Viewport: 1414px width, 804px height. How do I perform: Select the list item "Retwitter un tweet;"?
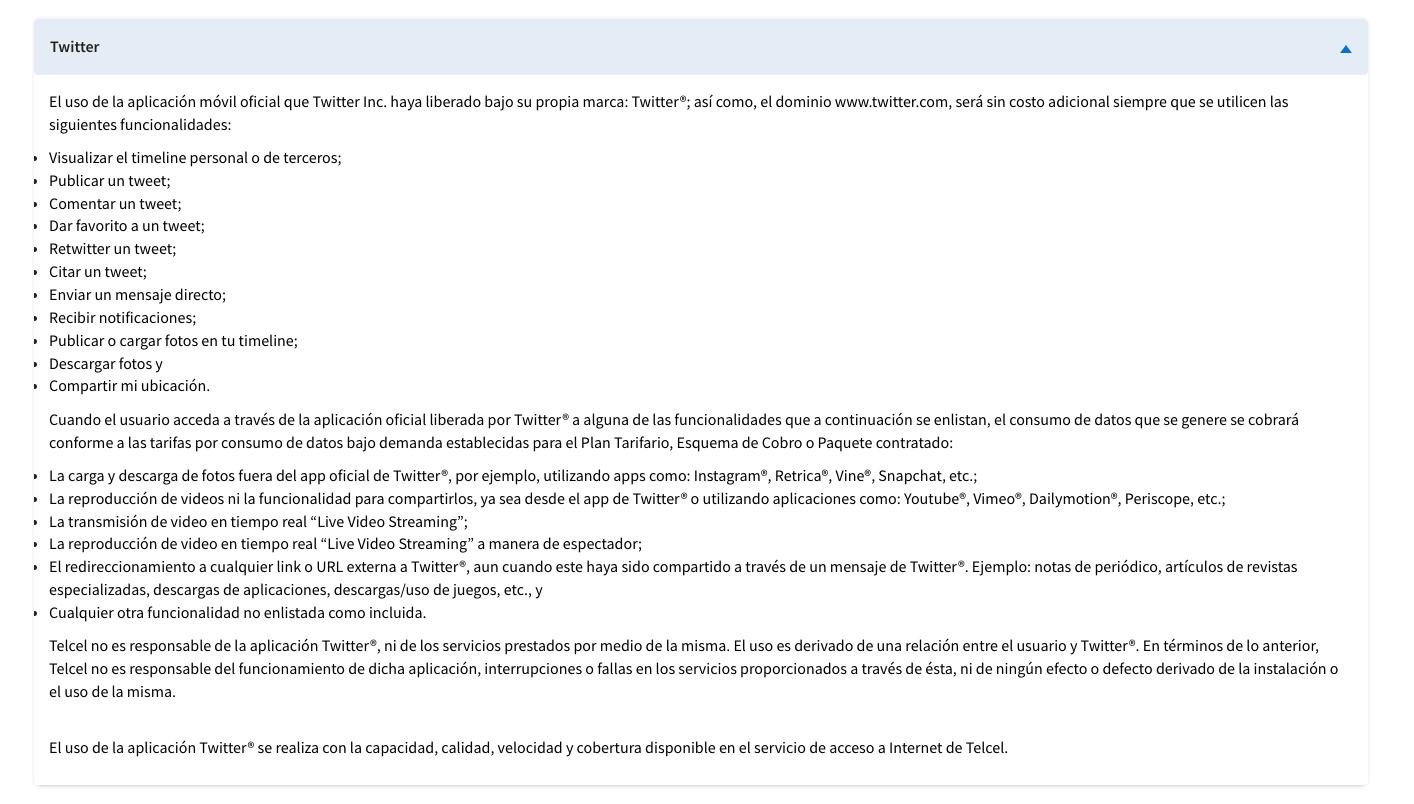click(112, 249)
